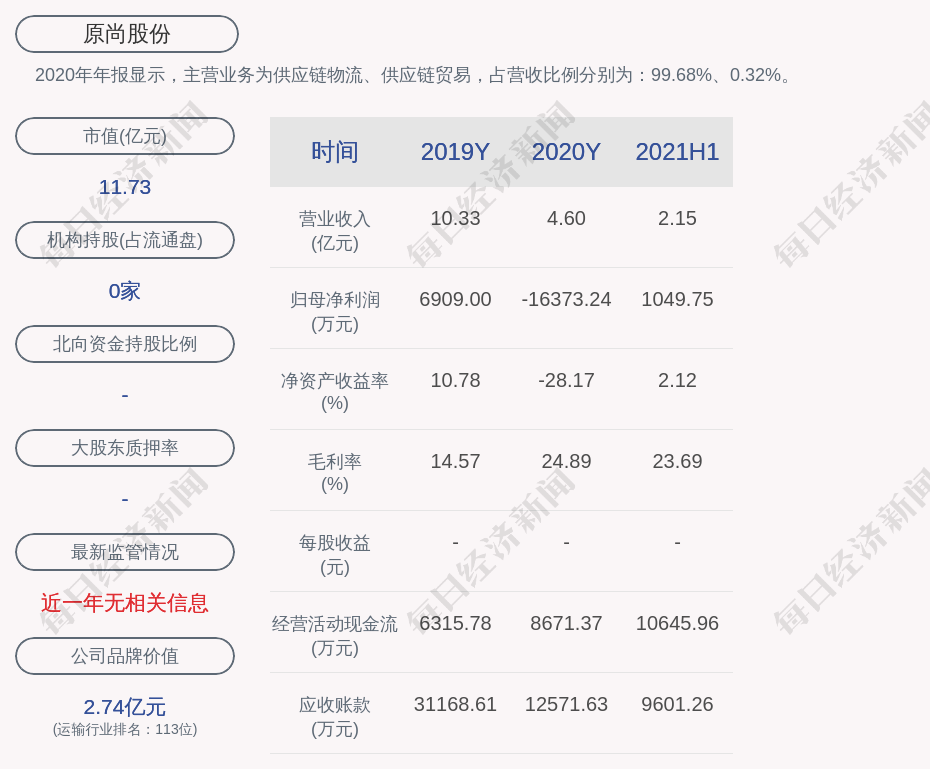Select the 市值(亿元) label pill
This screenshot has height=769, width=930.
coord(125,136)
